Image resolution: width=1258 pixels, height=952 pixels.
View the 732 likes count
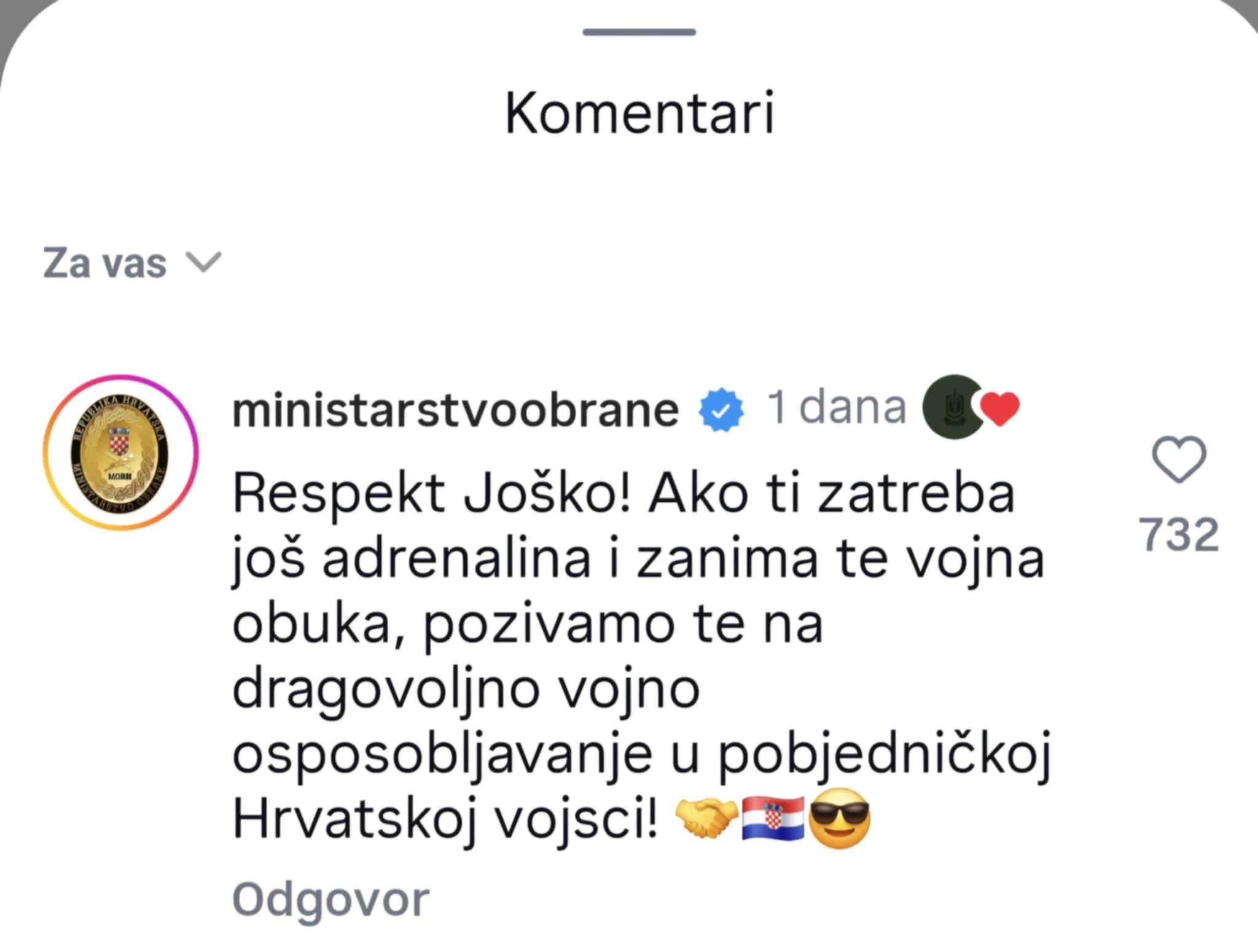[1179, 534]
